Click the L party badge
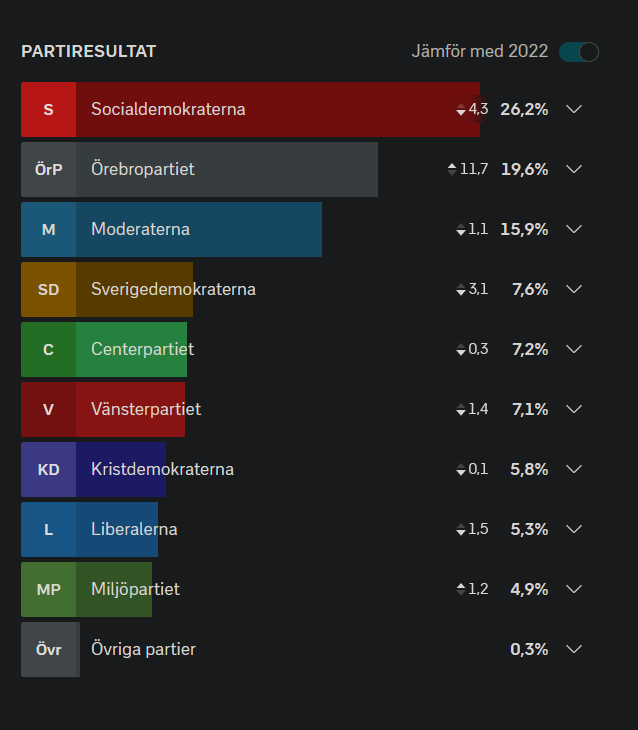Screen dimensions: 638x730 48,530
